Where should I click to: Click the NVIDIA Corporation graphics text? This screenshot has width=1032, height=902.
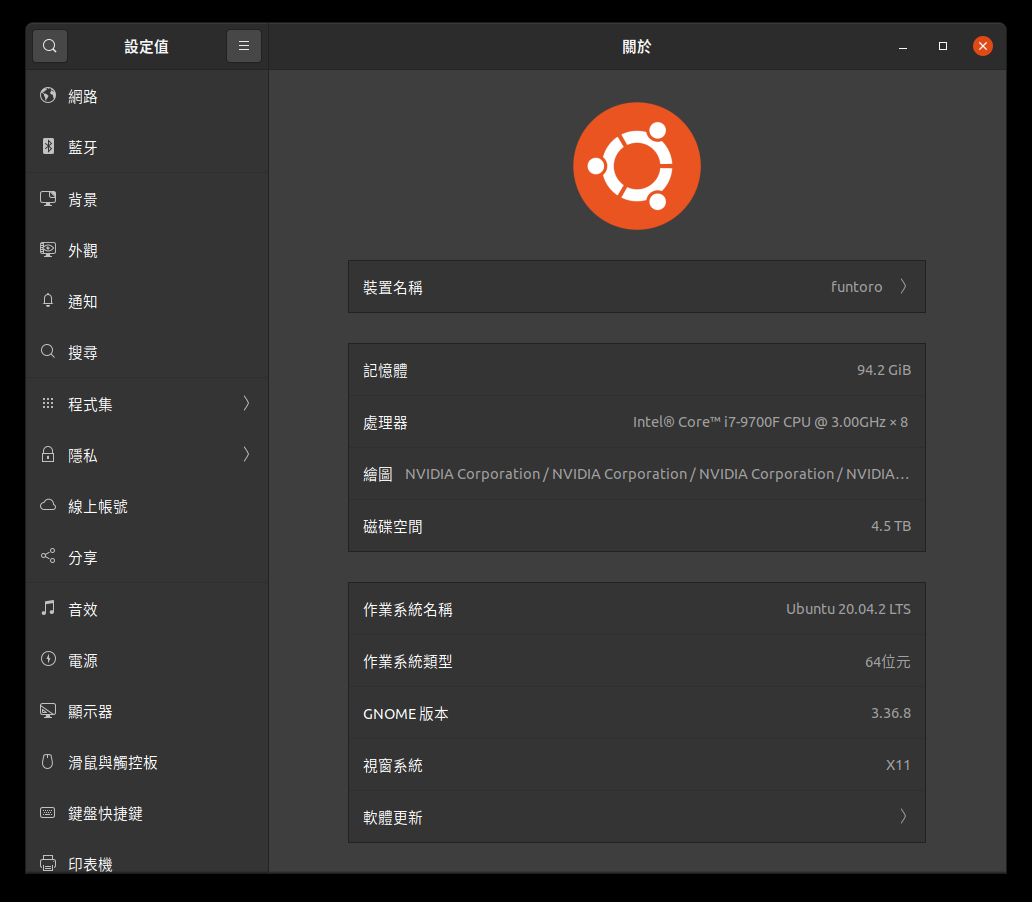657,474
